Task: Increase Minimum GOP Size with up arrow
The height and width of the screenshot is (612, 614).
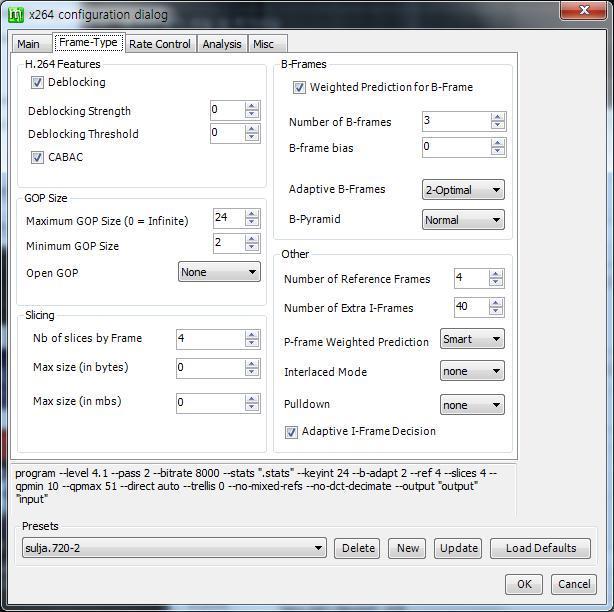Action: tap(252, 239)
